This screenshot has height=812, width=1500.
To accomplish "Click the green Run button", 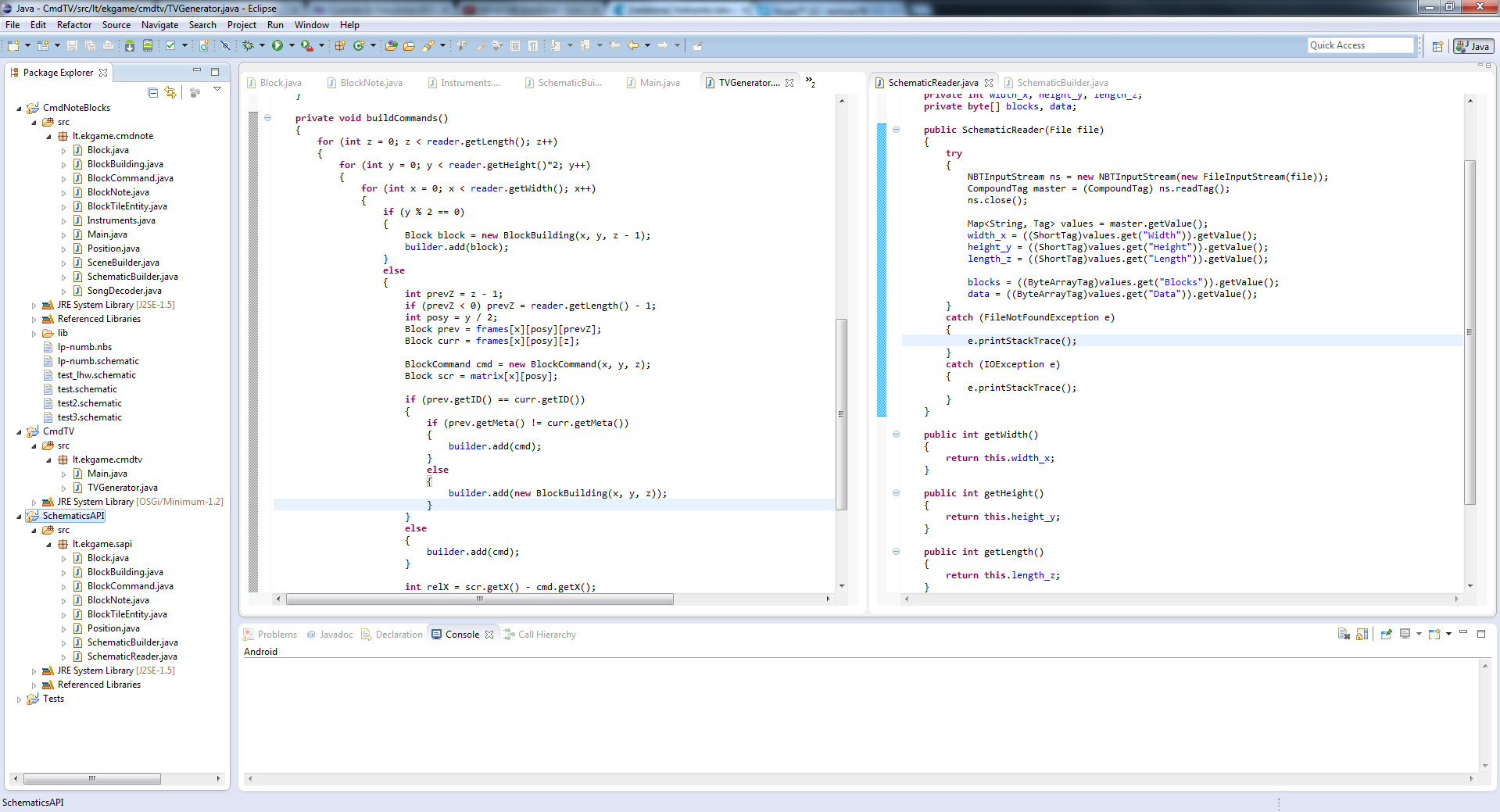I will [277, 46].
